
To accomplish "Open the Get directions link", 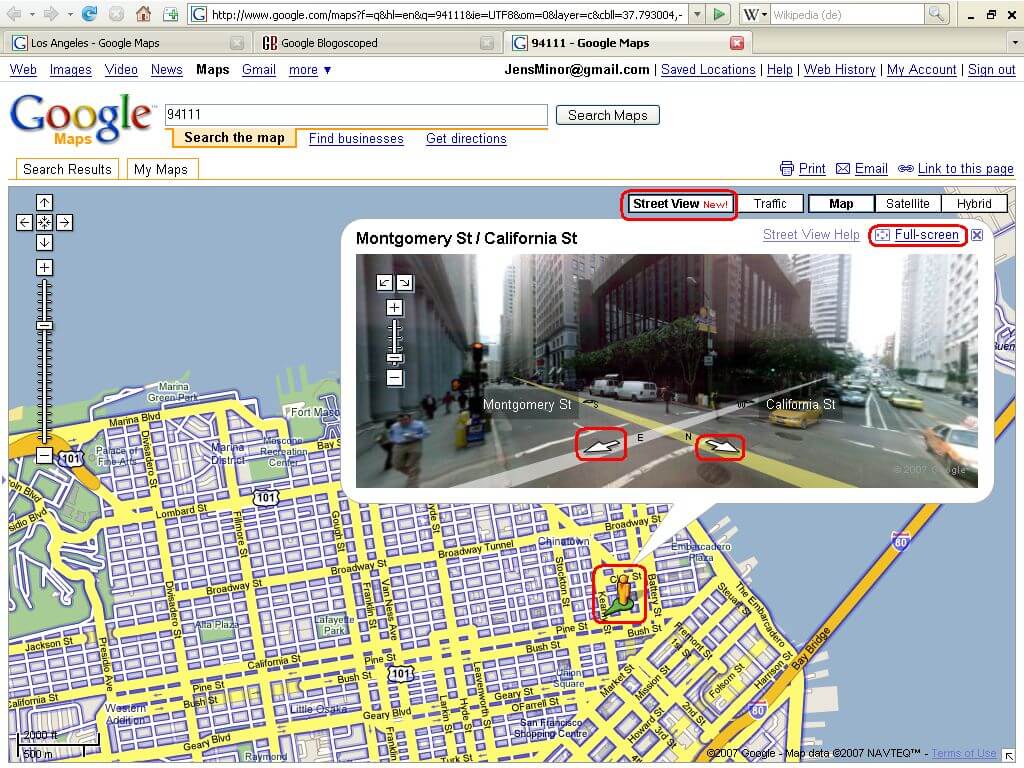I will pyautogui.click(x=466, y=139).
